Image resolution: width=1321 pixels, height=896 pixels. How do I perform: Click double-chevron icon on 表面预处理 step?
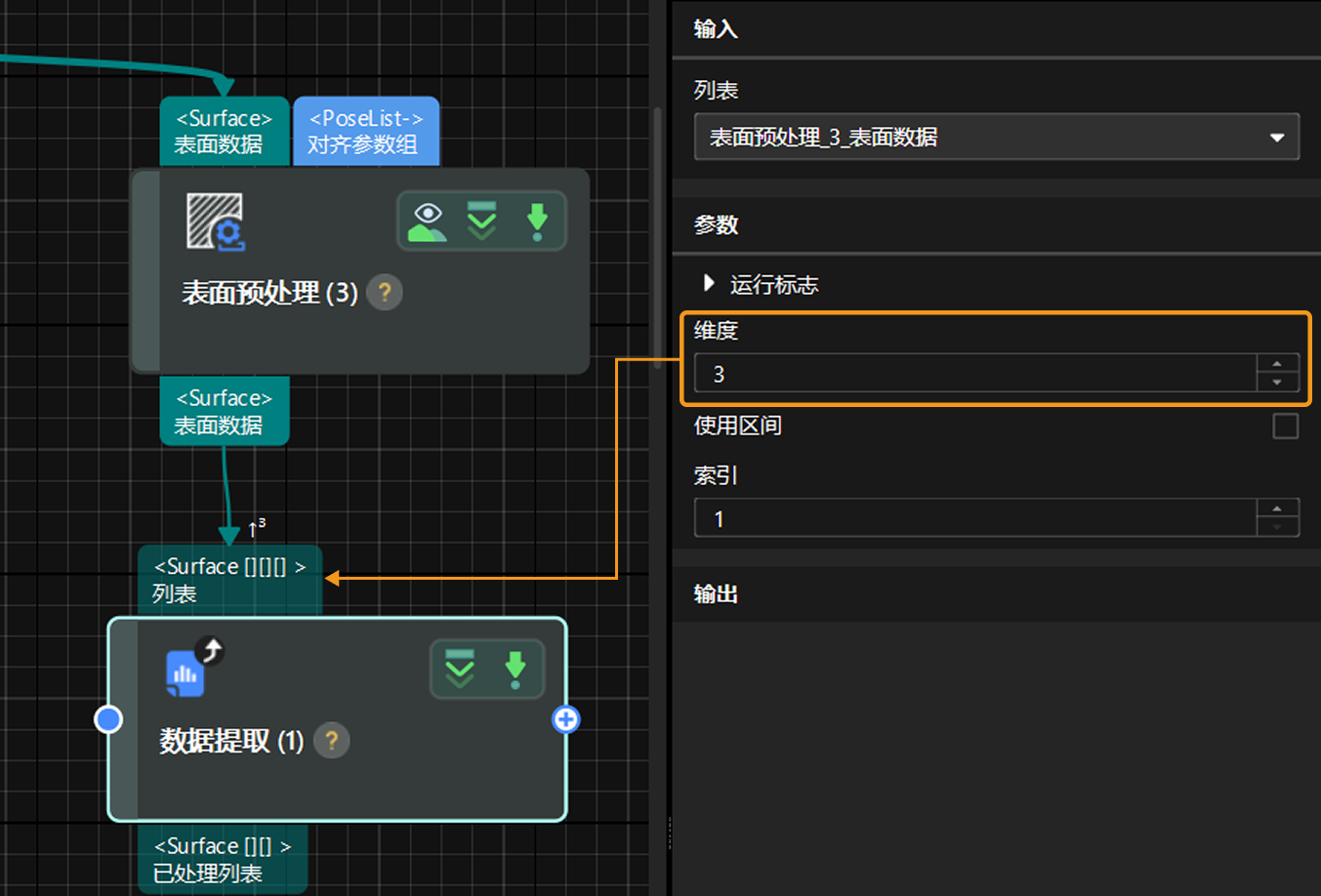tap(482, 222)
